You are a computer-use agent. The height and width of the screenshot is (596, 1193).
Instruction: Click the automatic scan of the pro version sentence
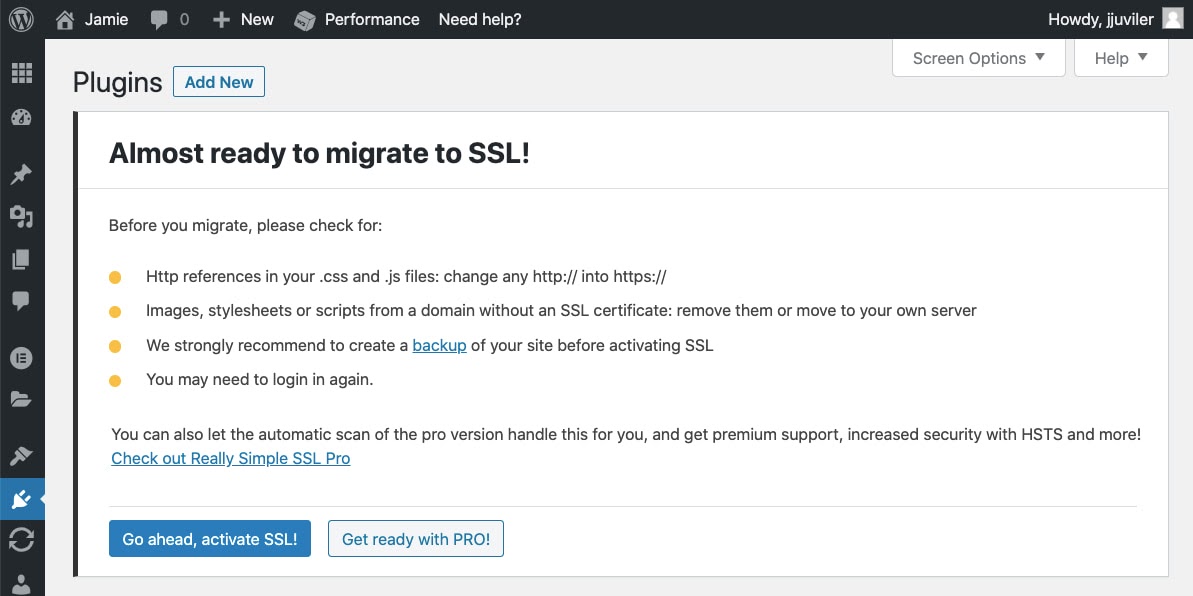point(626,435)
